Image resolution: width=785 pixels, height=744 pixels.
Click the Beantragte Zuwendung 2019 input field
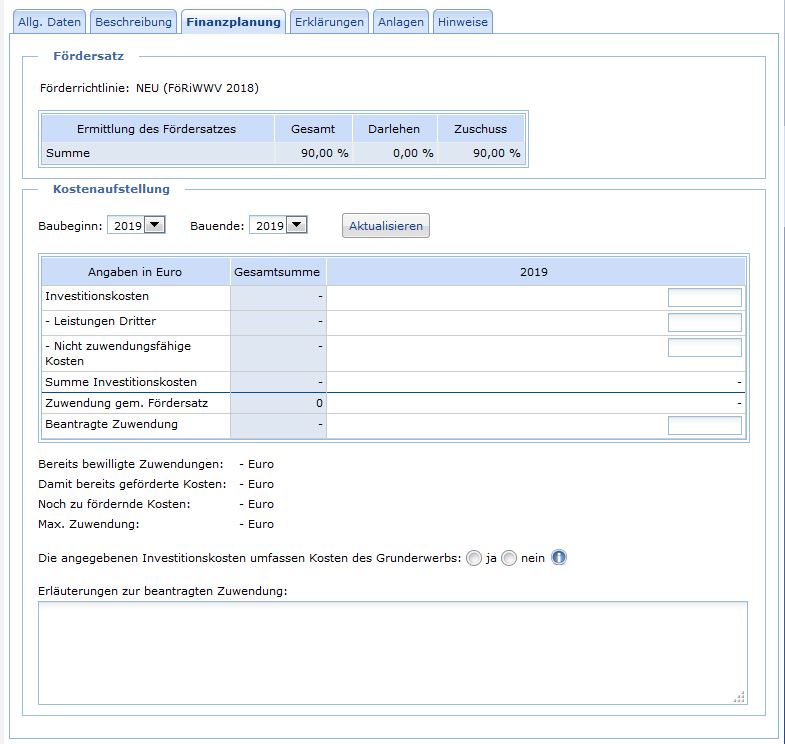point(704,426)
